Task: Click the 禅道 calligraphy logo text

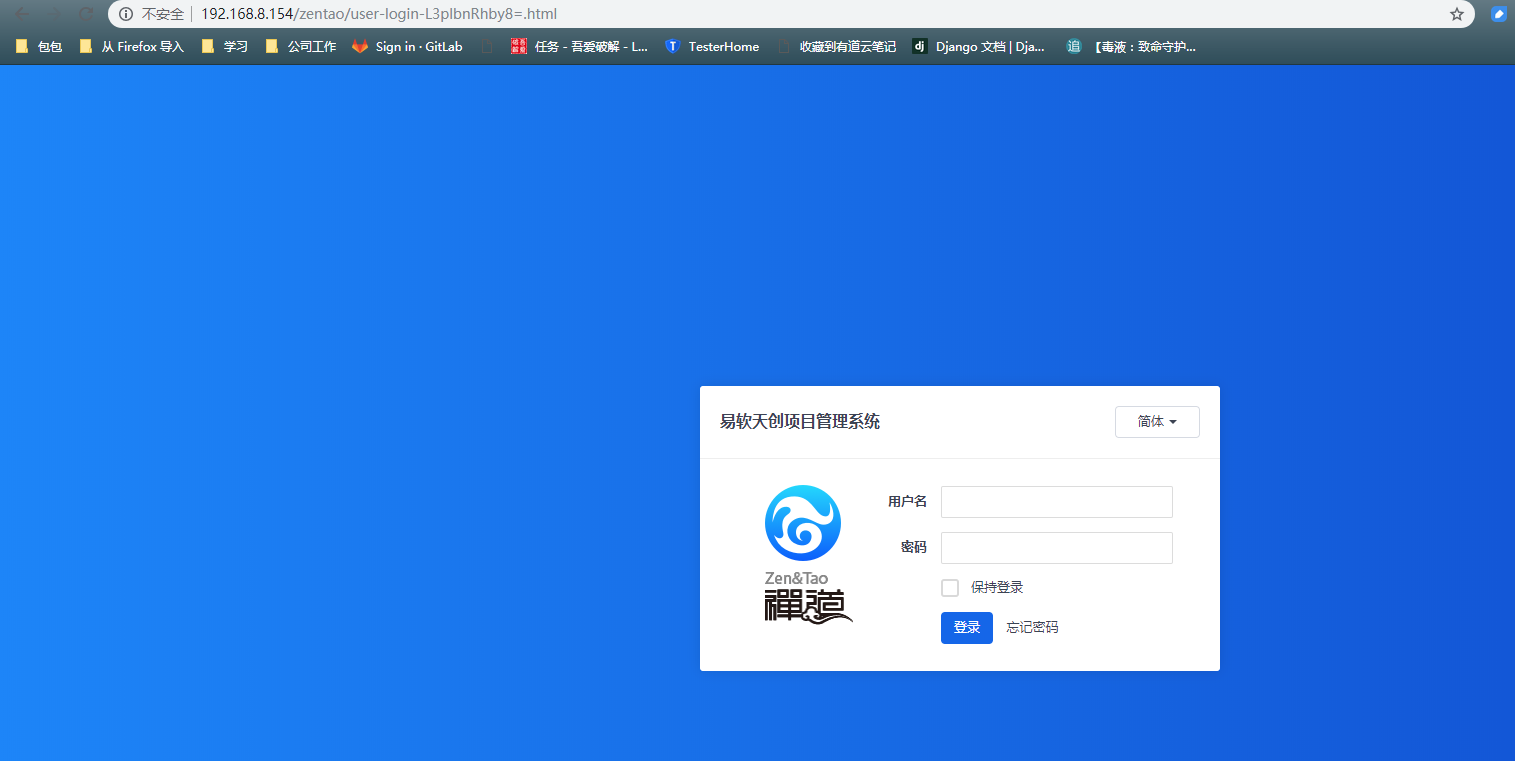Action: click(x=808, y=606)
